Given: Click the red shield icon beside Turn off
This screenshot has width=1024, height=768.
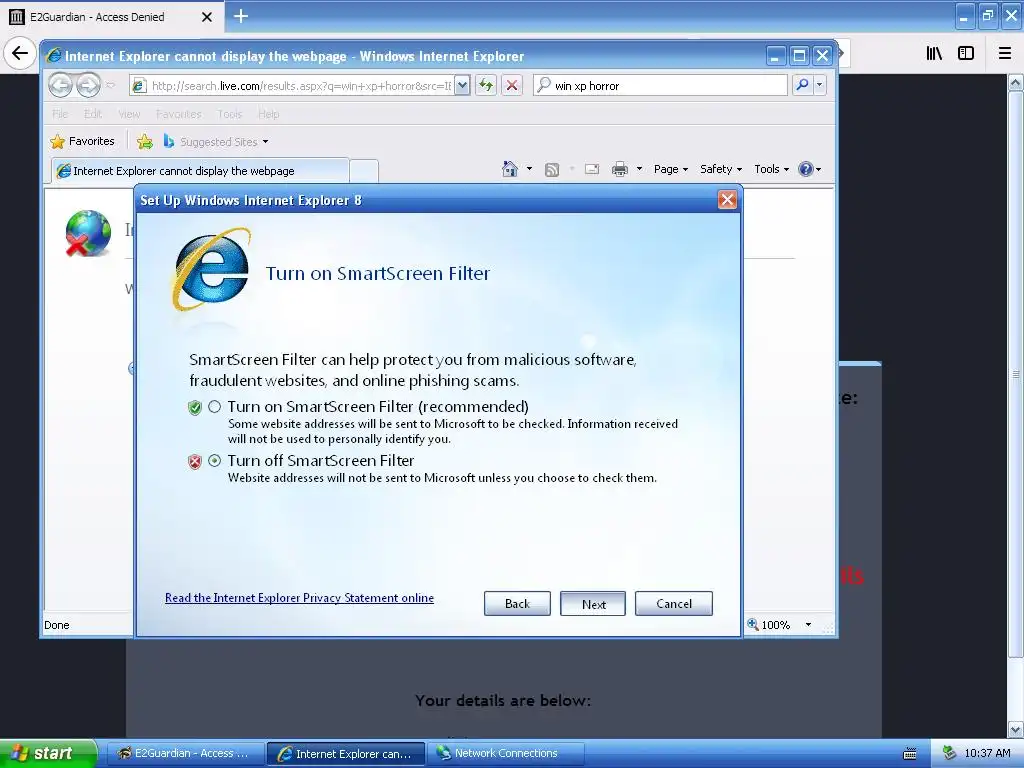Looking at the screenshot, I should click(195, 462).
